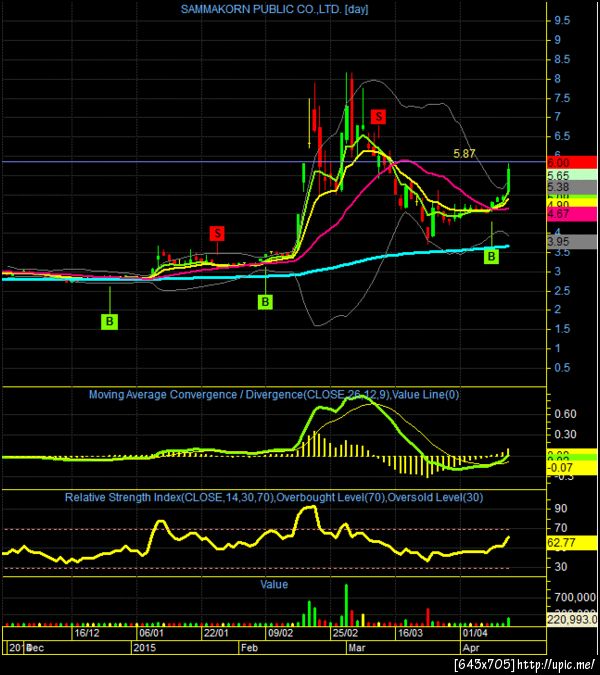
Task: Click the 2015 year label
Action: coord(145,647)
